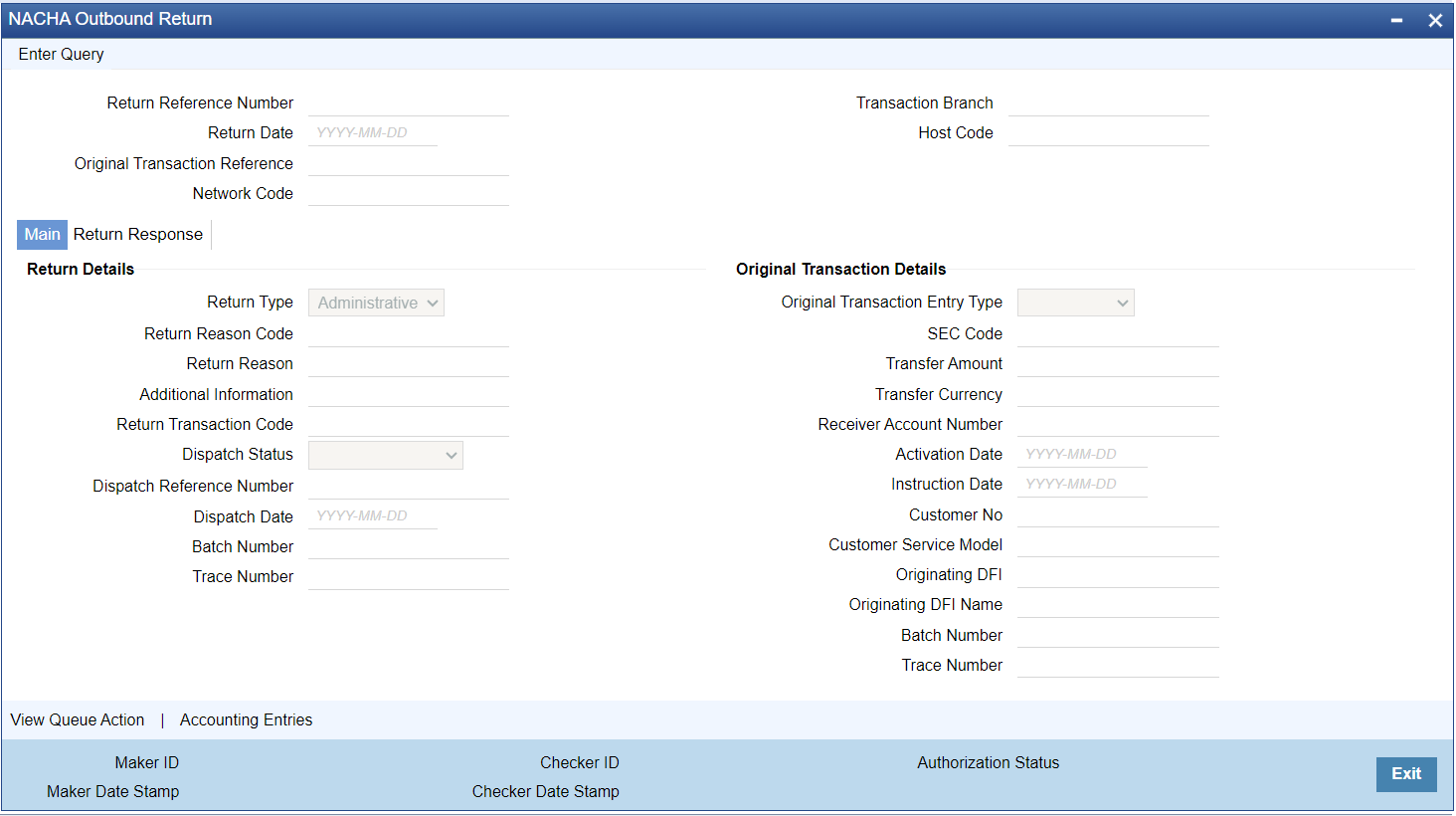Focus Trace Number under Original Transaction Details
This screenshot has width=1456, height=816.
point(1118,665)
